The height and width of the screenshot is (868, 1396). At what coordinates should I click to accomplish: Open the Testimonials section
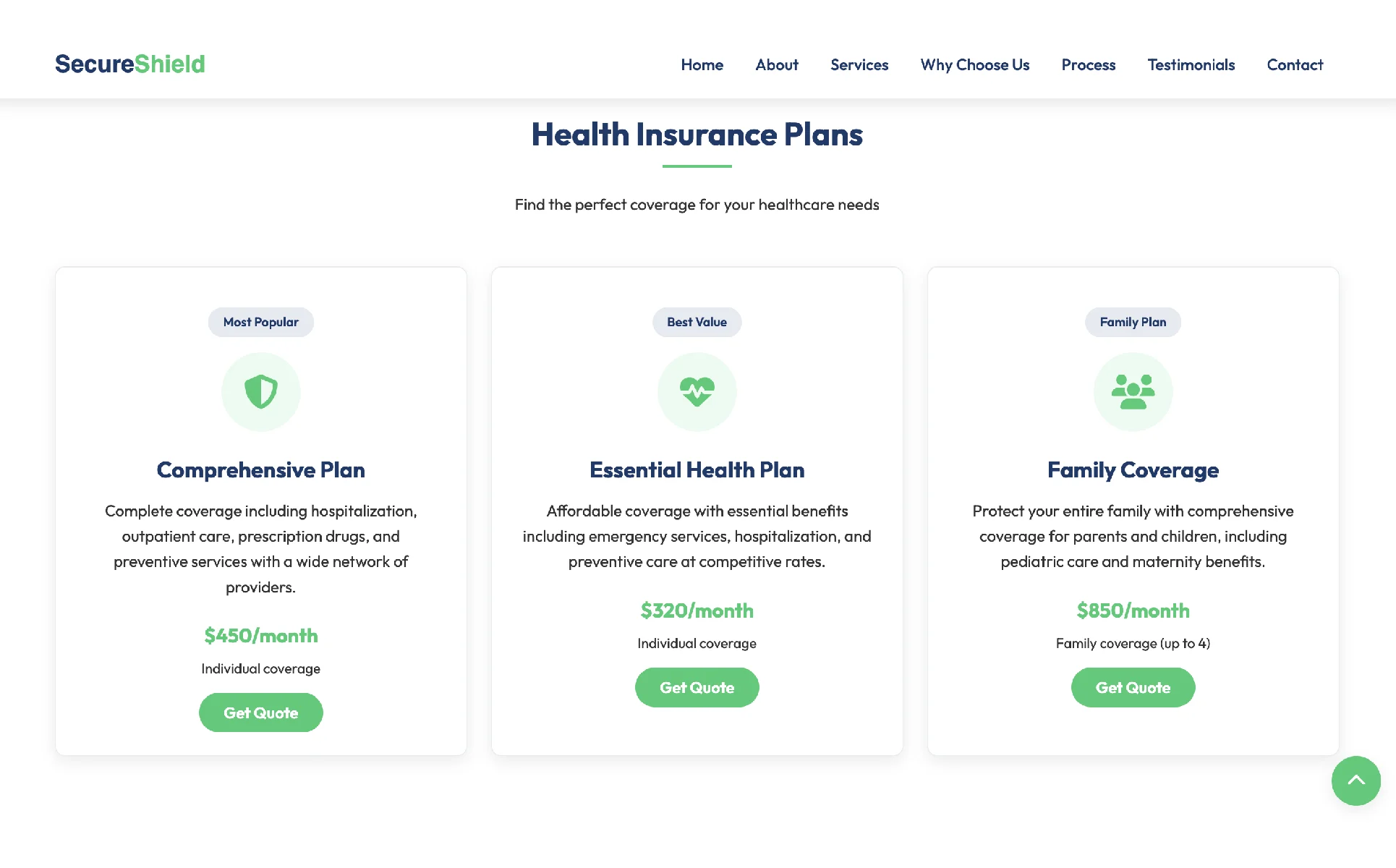[1191, 65]
